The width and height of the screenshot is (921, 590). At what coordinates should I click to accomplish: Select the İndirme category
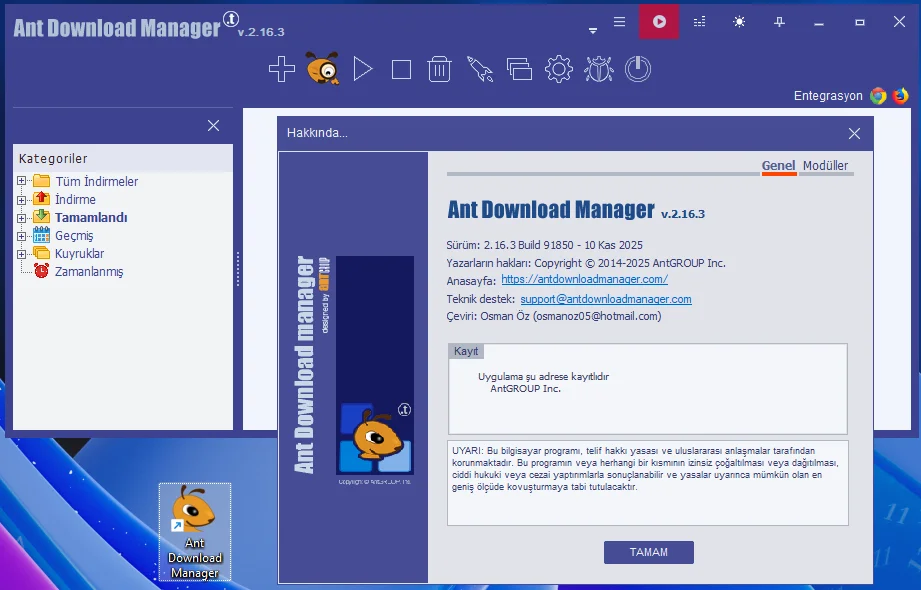(x=75, y=200)
